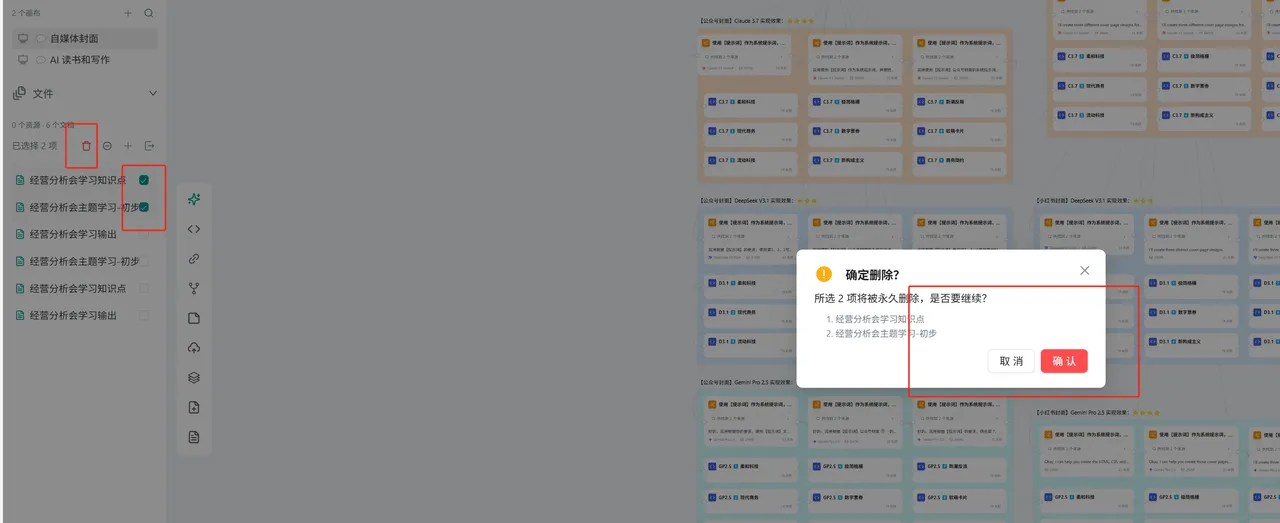Click the 2 个画布 count label
Viewport: 1280px width, 523px height.
coord(27,14)
